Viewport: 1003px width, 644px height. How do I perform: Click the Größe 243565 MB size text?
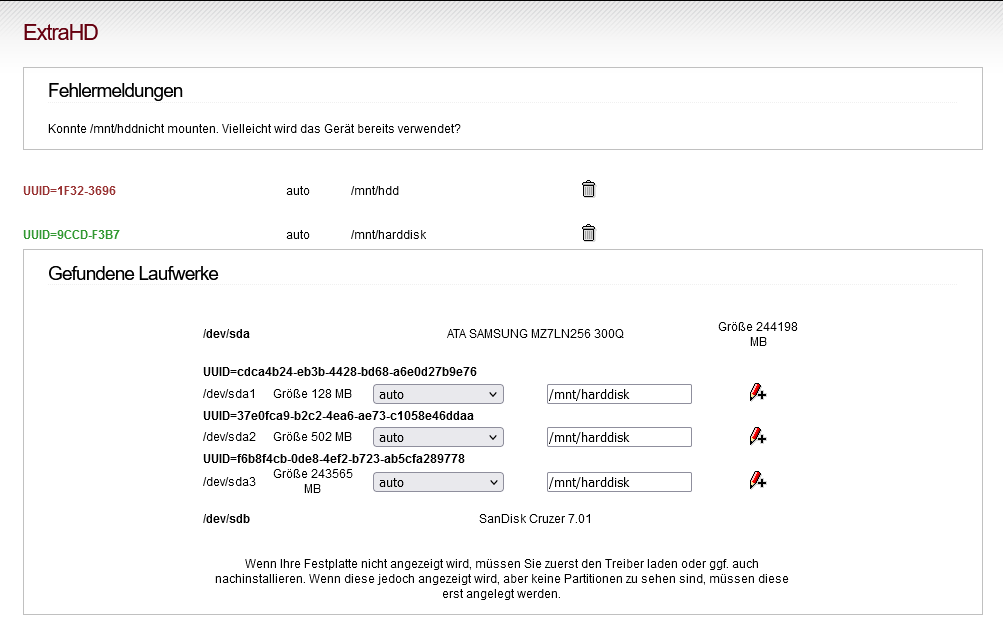tap(312, 482)
